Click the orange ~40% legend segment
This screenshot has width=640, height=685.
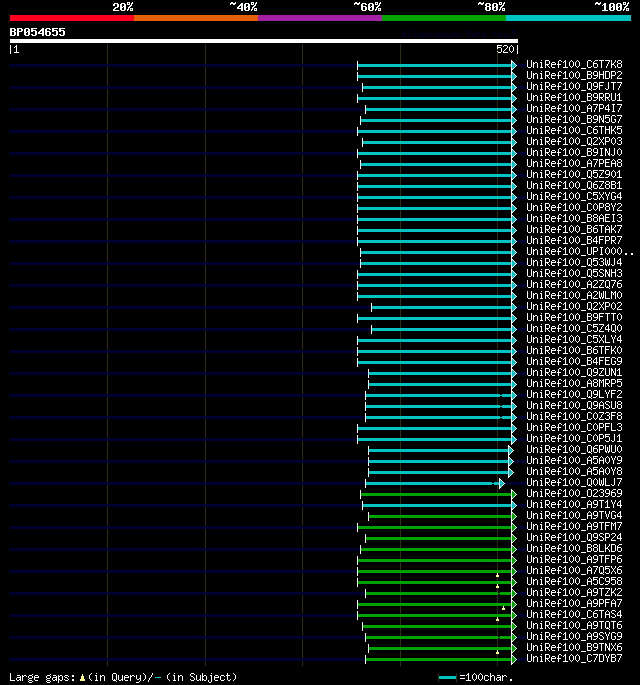pos(196,18)
